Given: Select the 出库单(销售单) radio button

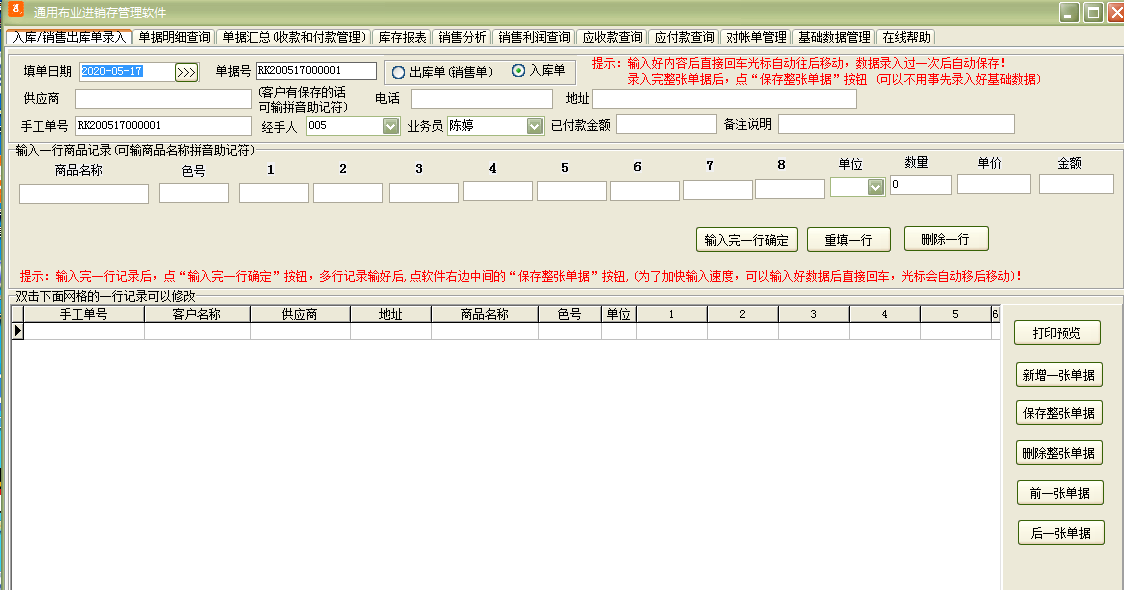Looking at the screenshot, I should tap(399, 72).
